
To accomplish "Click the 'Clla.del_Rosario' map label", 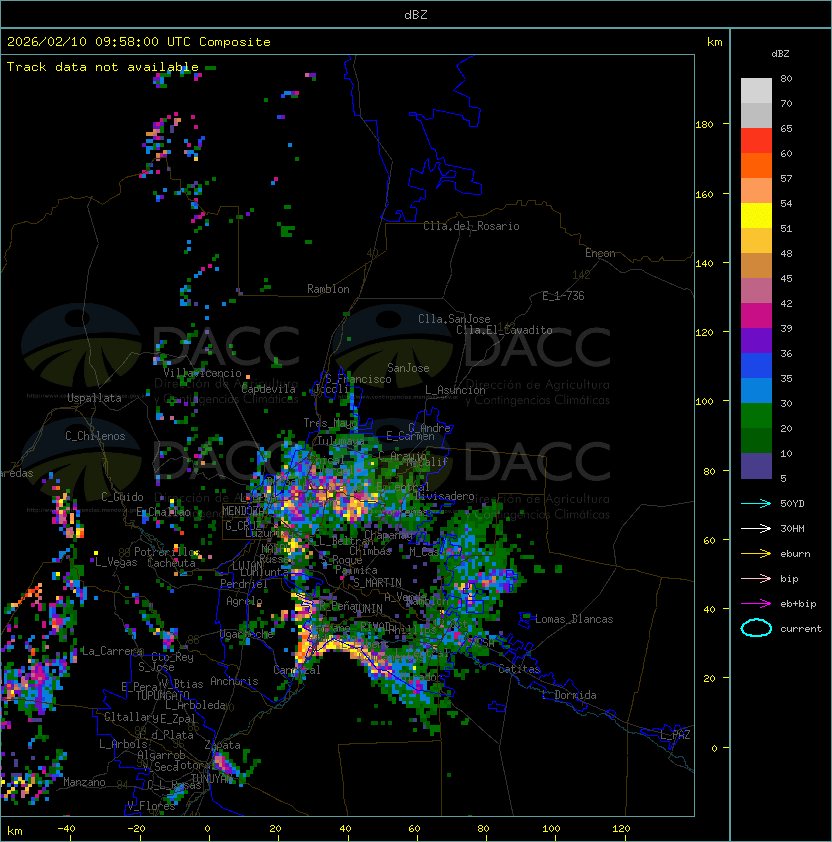I will (471, 226).
